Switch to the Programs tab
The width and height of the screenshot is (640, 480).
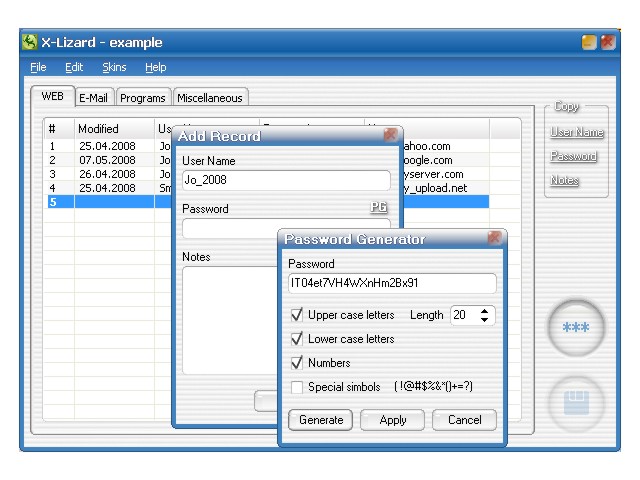(143, 98)
